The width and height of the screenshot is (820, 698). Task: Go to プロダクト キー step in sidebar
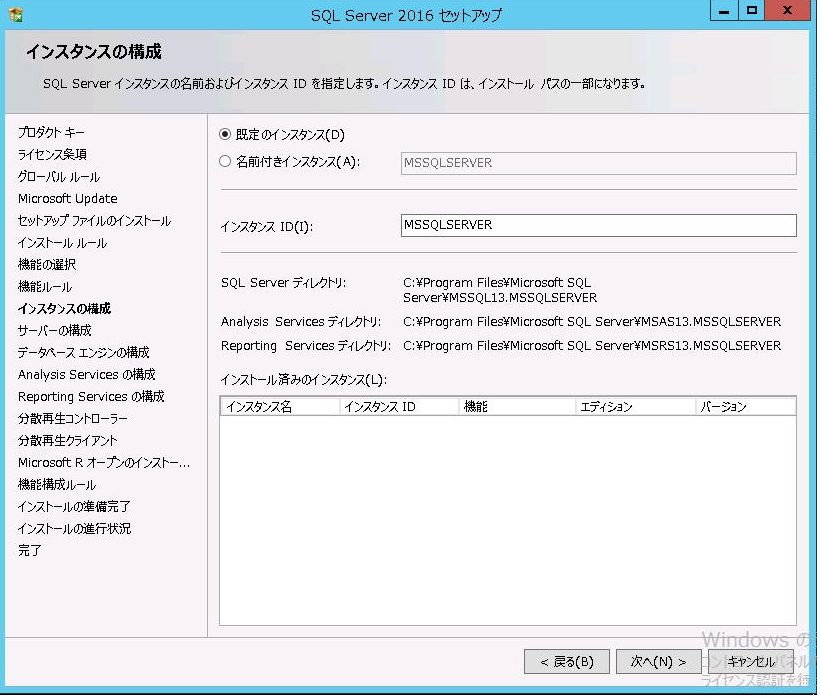point(51,132)
